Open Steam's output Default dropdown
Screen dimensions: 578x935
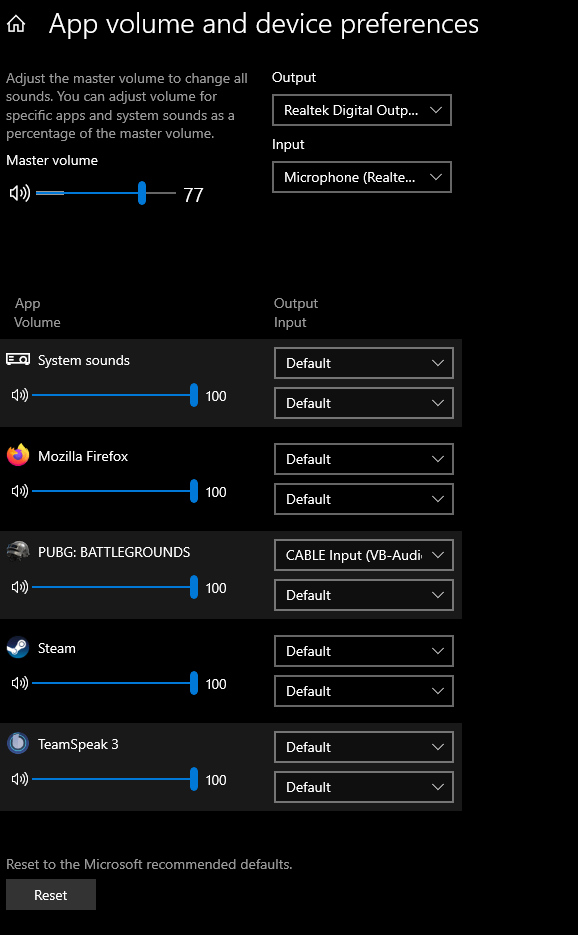[x=363, y=651]
